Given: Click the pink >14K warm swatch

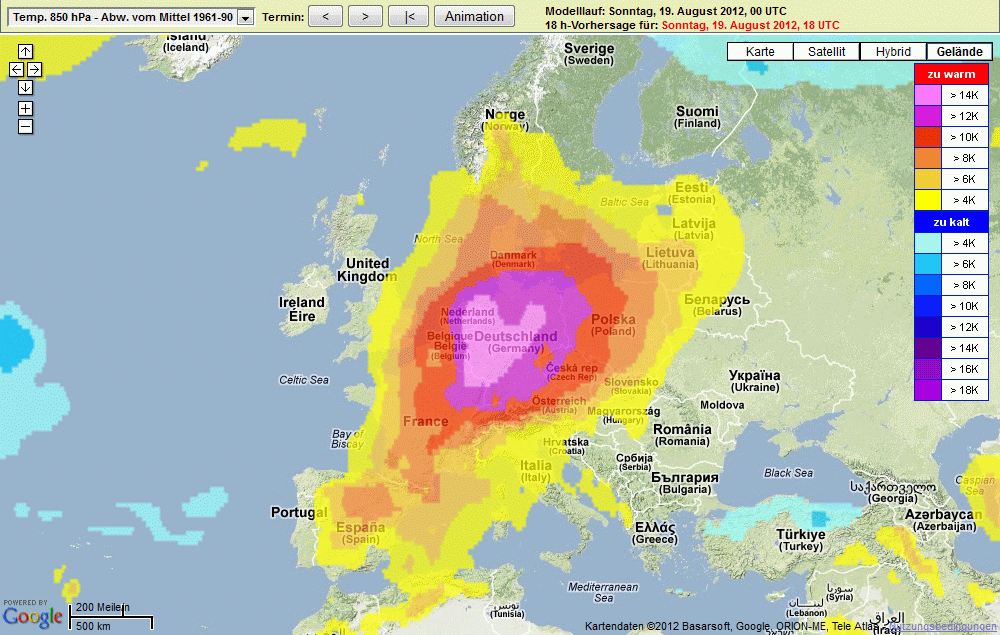Looking at the screenshot, I should point(929,95).
